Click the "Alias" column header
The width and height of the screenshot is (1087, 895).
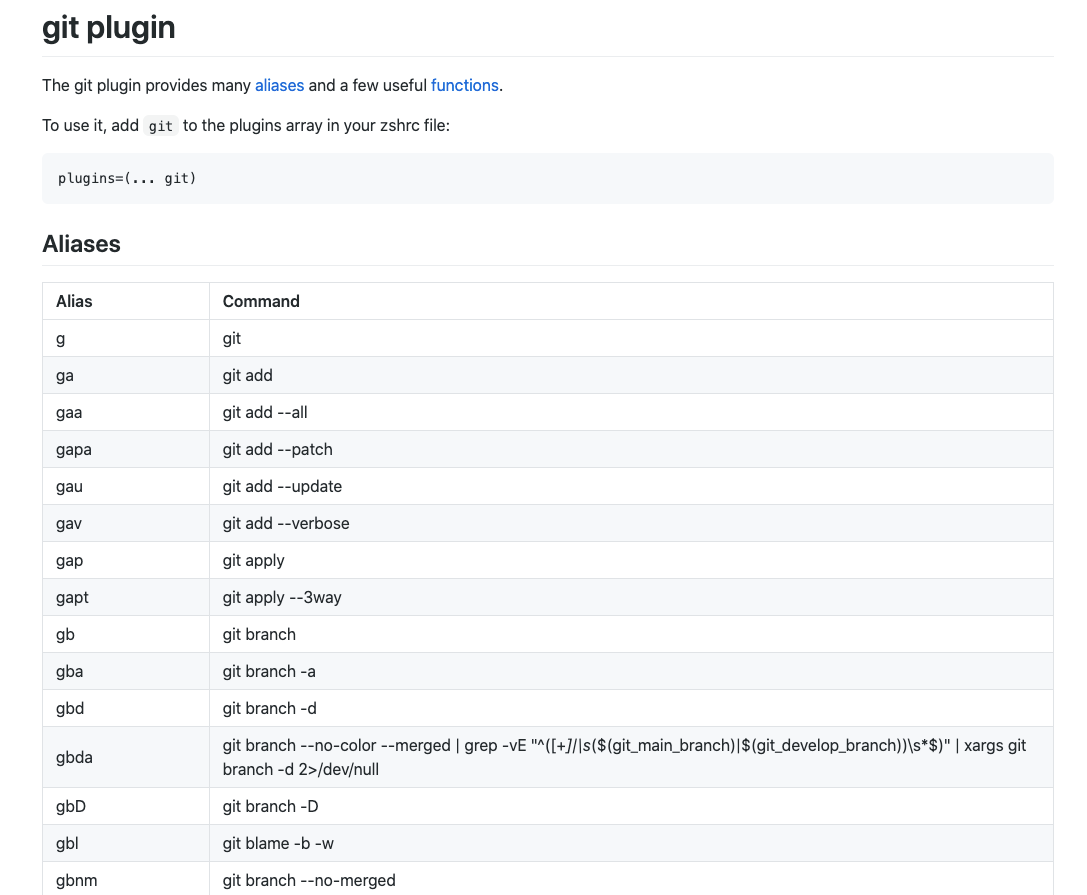pos(75,301)
